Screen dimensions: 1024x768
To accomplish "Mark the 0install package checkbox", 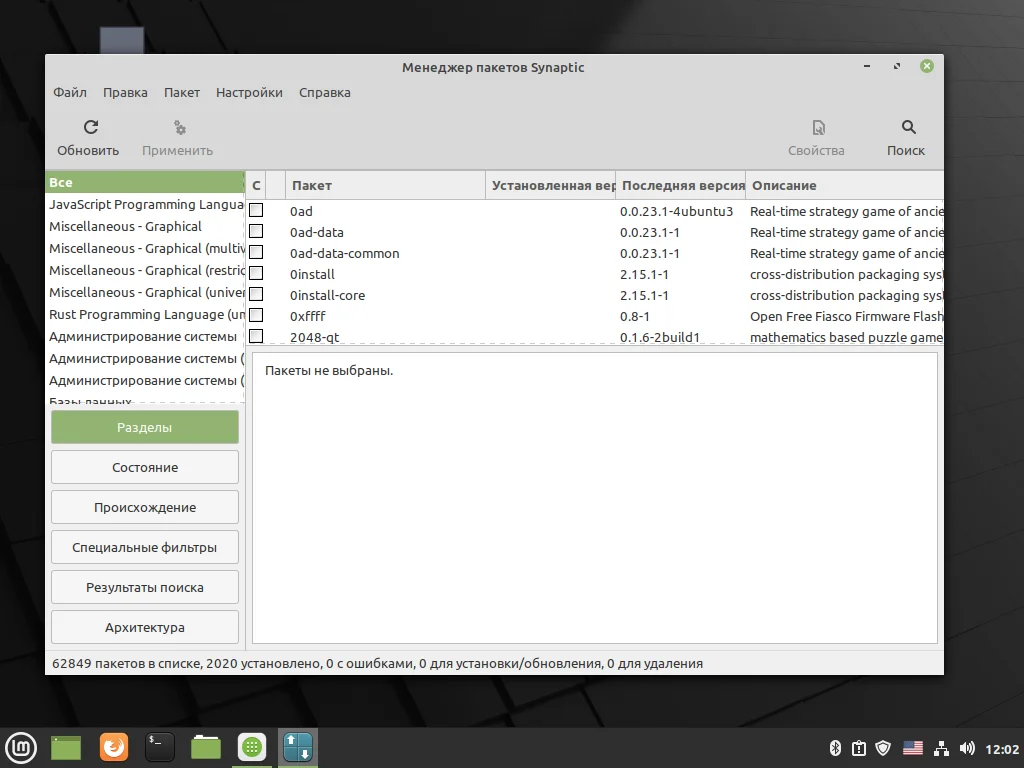I will tap(256, 274).
